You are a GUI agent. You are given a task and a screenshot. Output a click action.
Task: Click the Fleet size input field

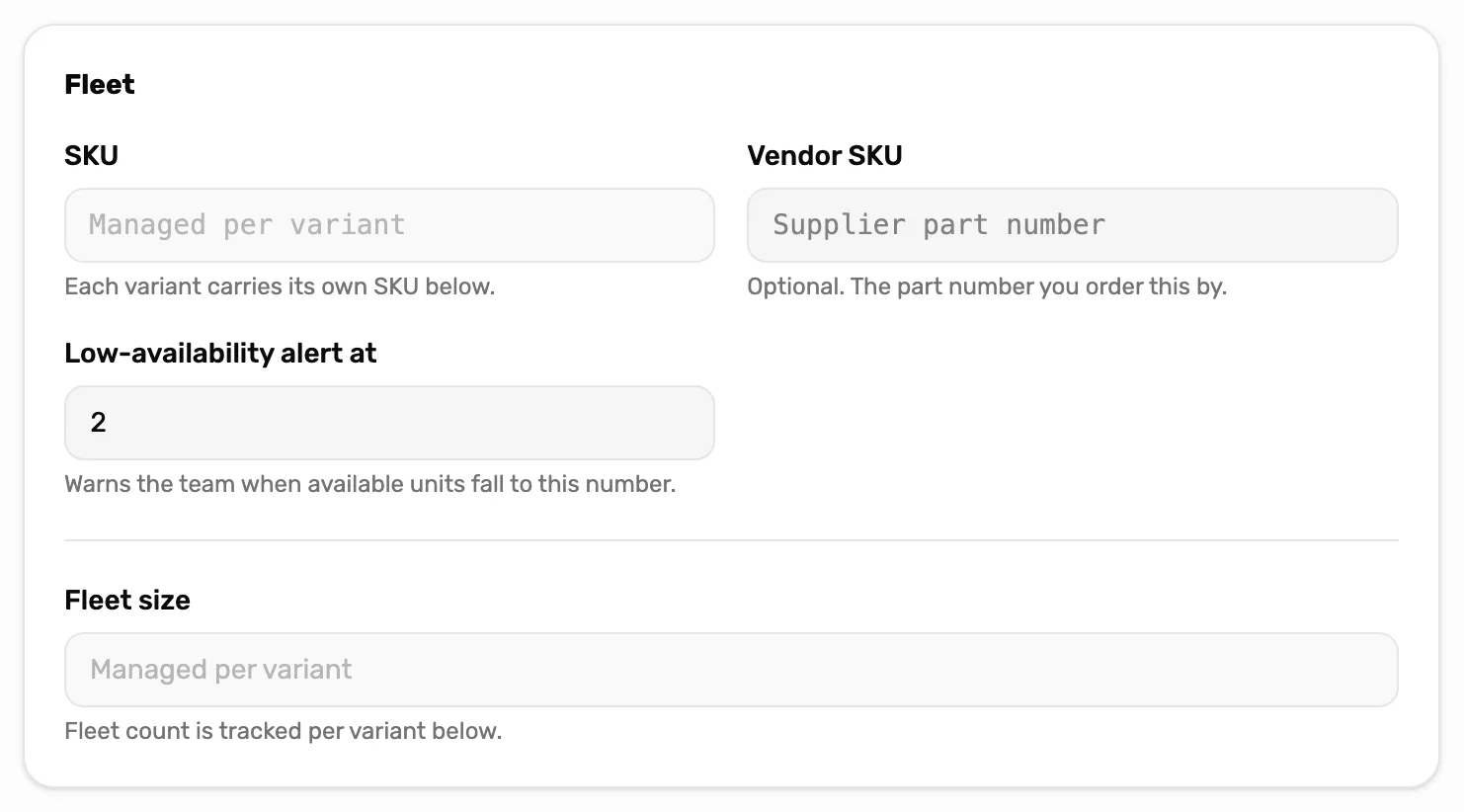pos(731,670)
